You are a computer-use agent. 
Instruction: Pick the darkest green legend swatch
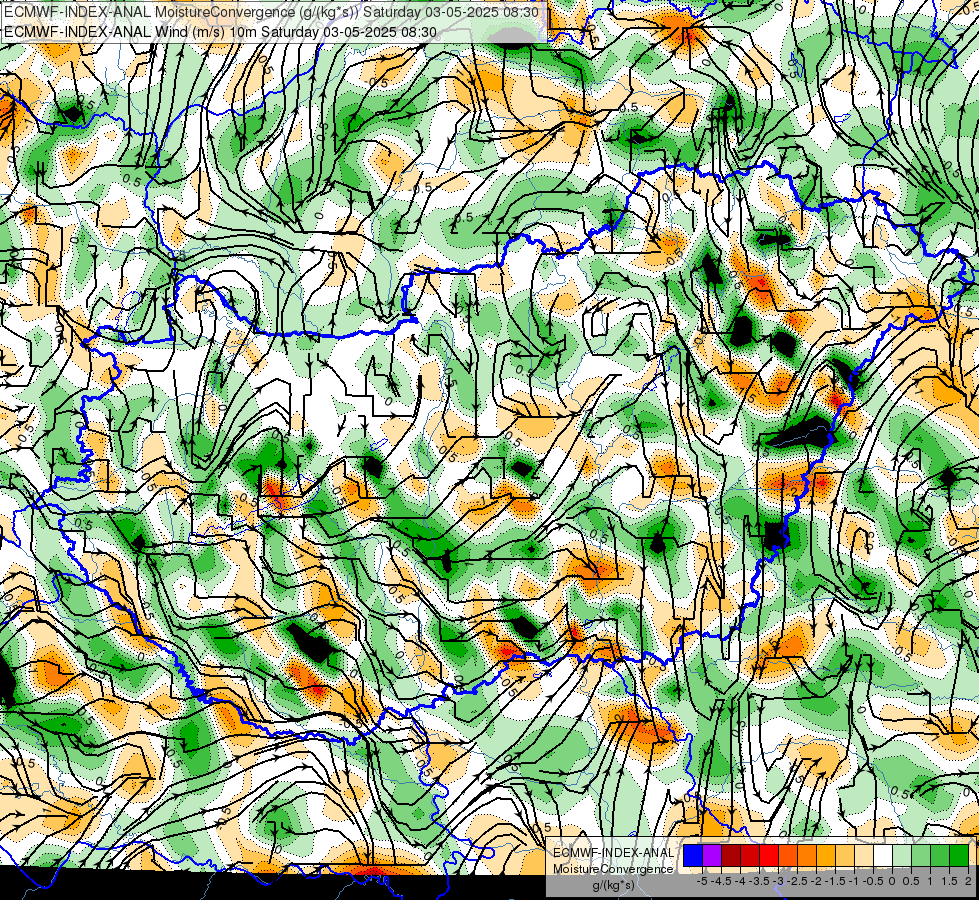959,855
